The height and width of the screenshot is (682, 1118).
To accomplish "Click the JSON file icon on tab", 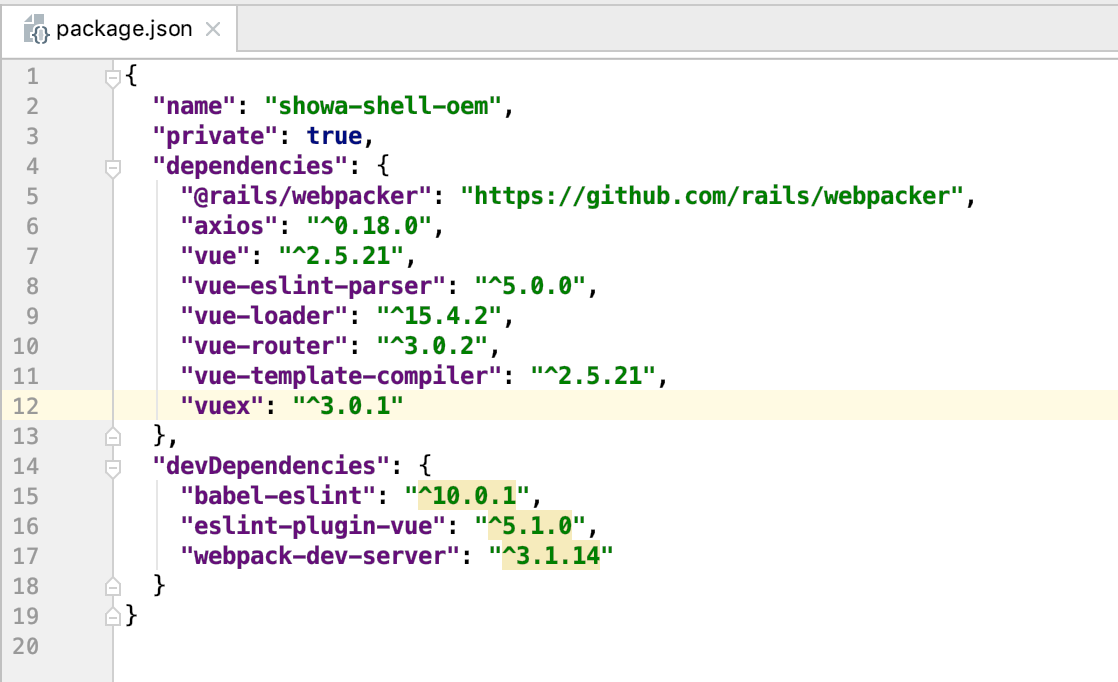I will point(36,29).
